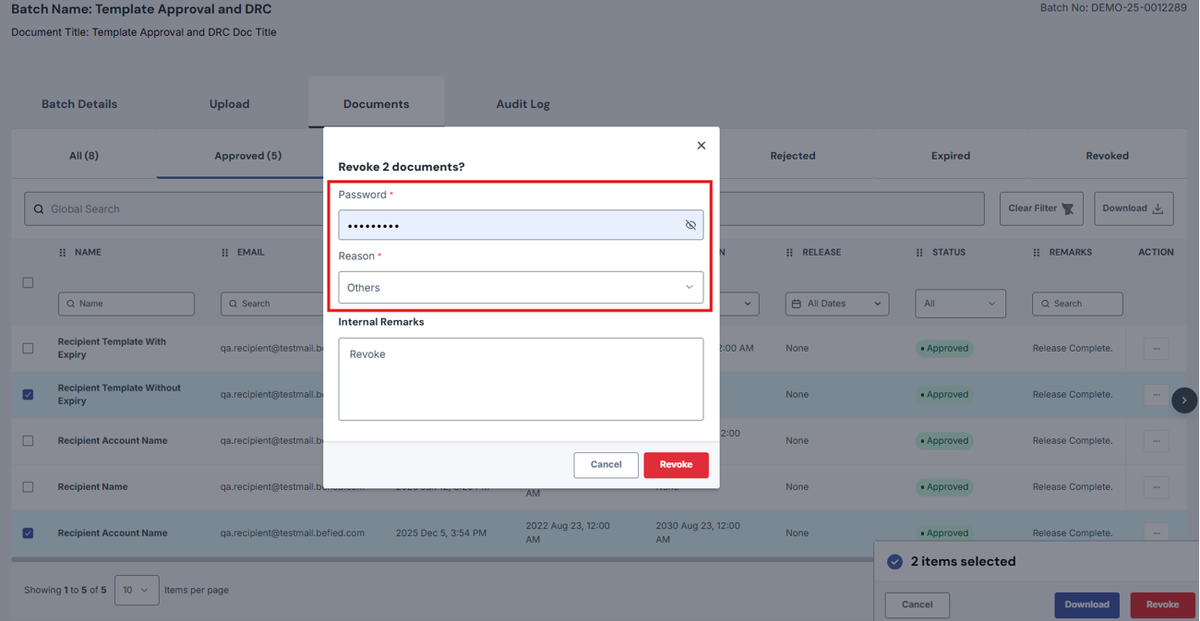Viewport: 1200px width, 621px height.
Task: Open the All Dates release filter dropdown
Action: tap(836, 303)
